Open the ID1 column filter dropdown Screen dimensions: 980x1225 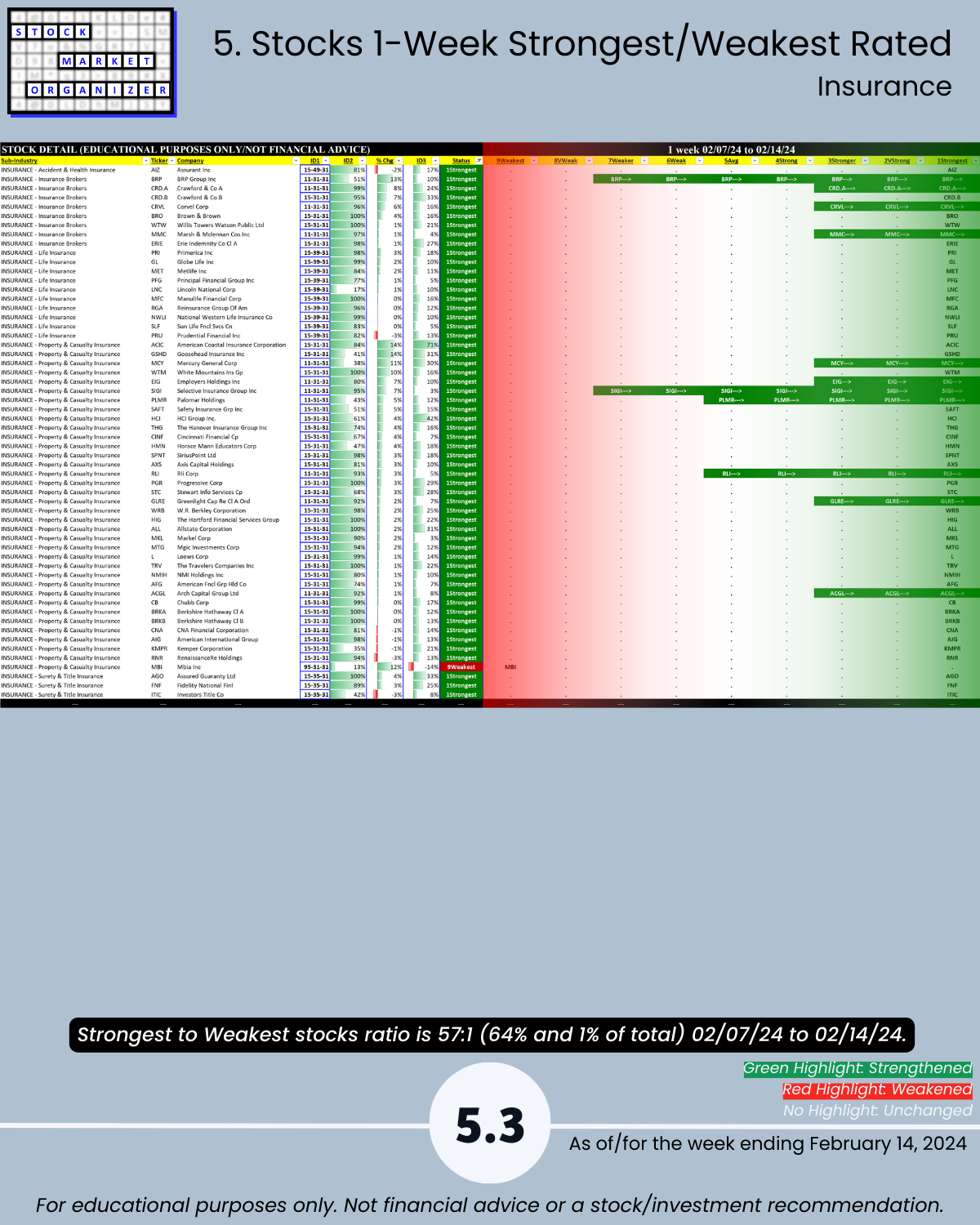(326, 161)
